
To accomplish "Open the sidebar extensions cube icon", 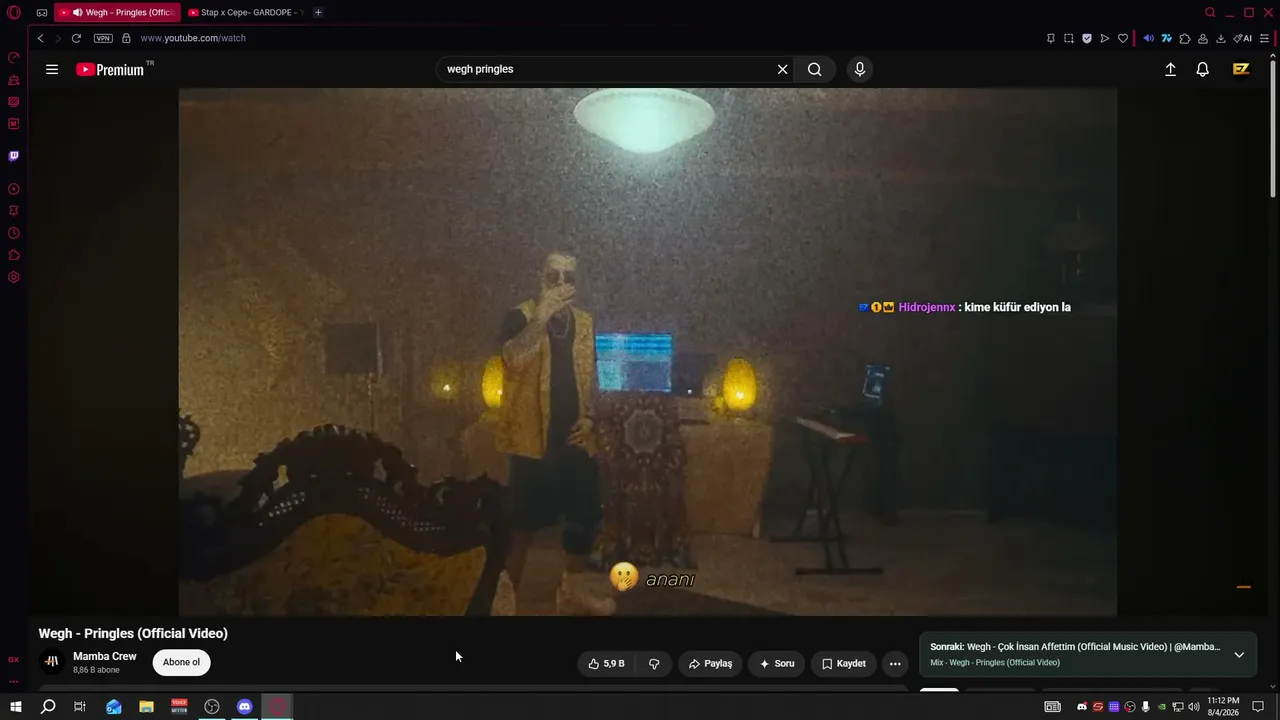I will click(14, 255).
